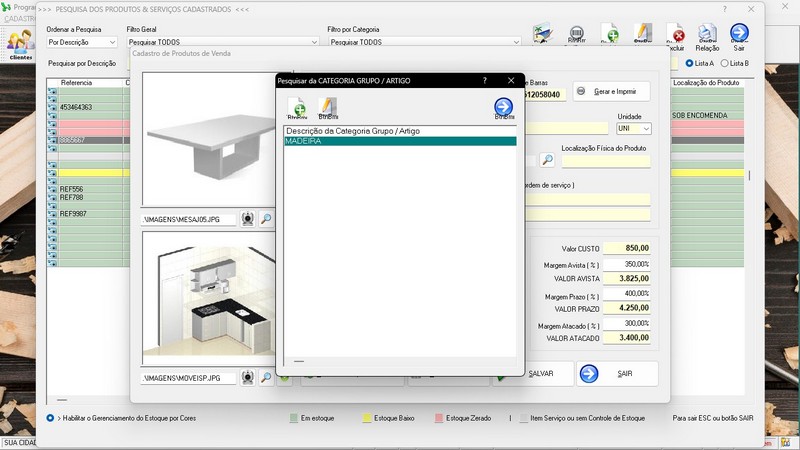Viewport: 800px width, 450px height.
Task: Select MADEIRA row in category list
Action: [400, 141]
